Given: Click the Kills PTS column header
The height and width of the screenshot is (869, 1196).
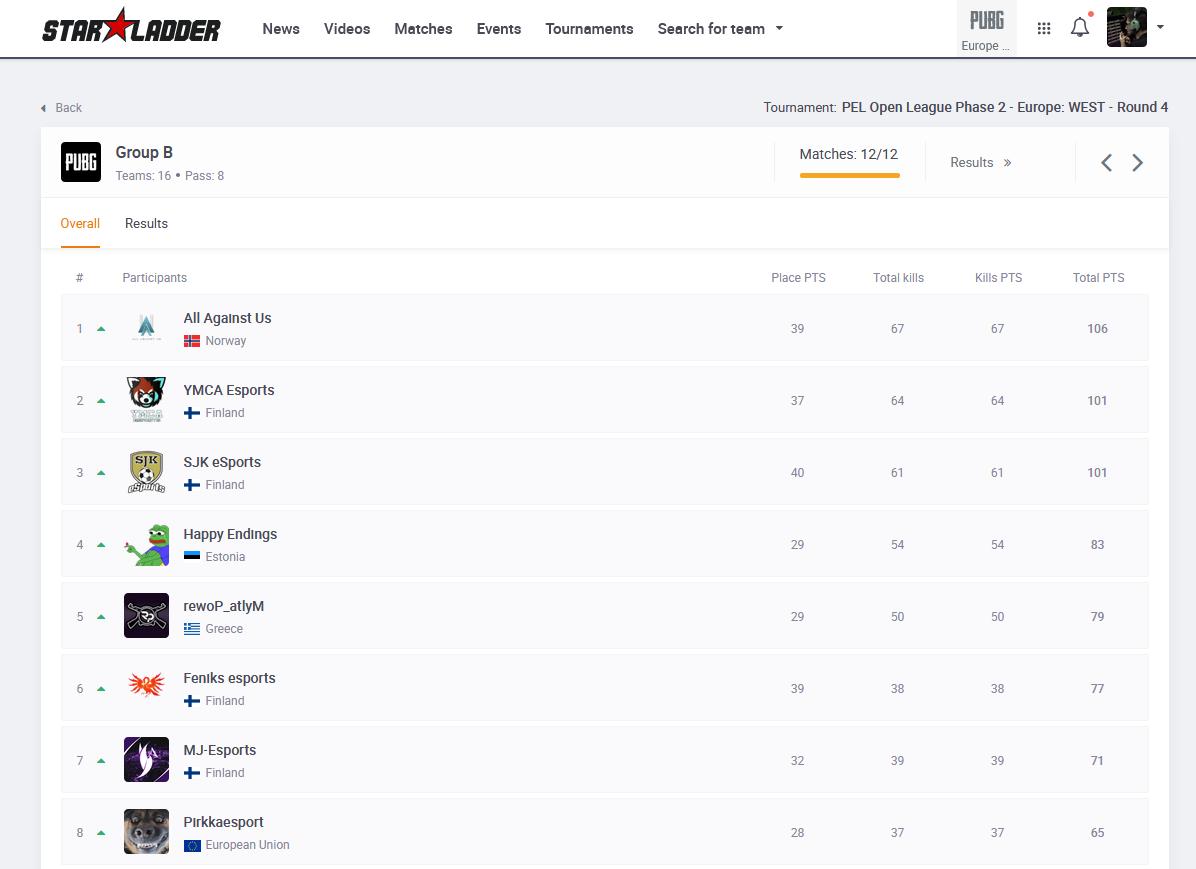Looking at the screenshot, I should [x=998, y=278].
